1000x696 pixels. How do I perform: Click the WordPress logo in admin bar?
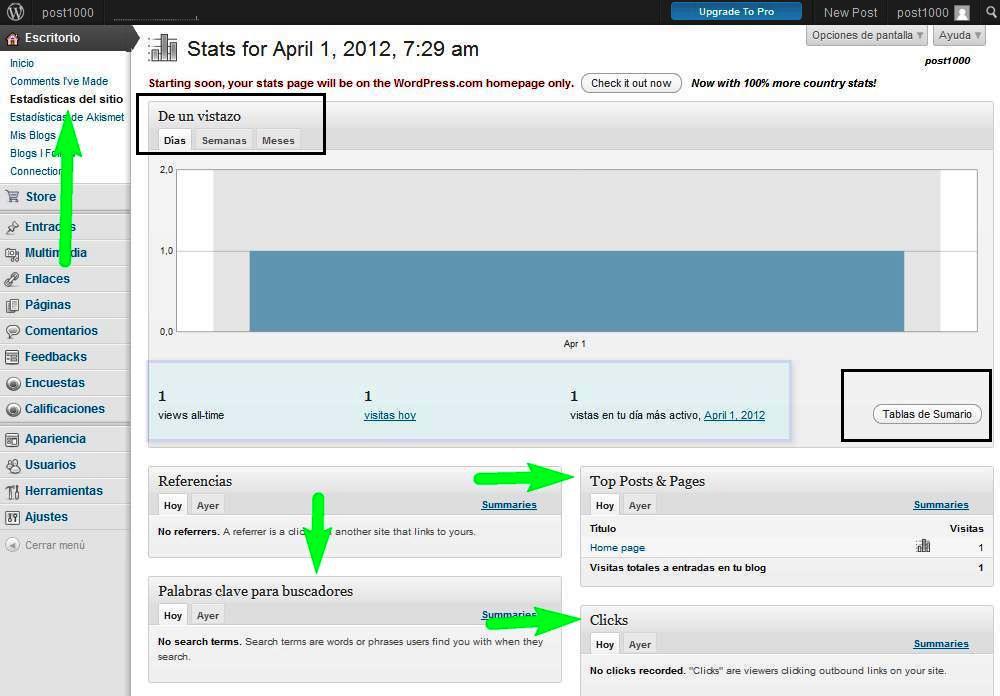pos(15,12)
